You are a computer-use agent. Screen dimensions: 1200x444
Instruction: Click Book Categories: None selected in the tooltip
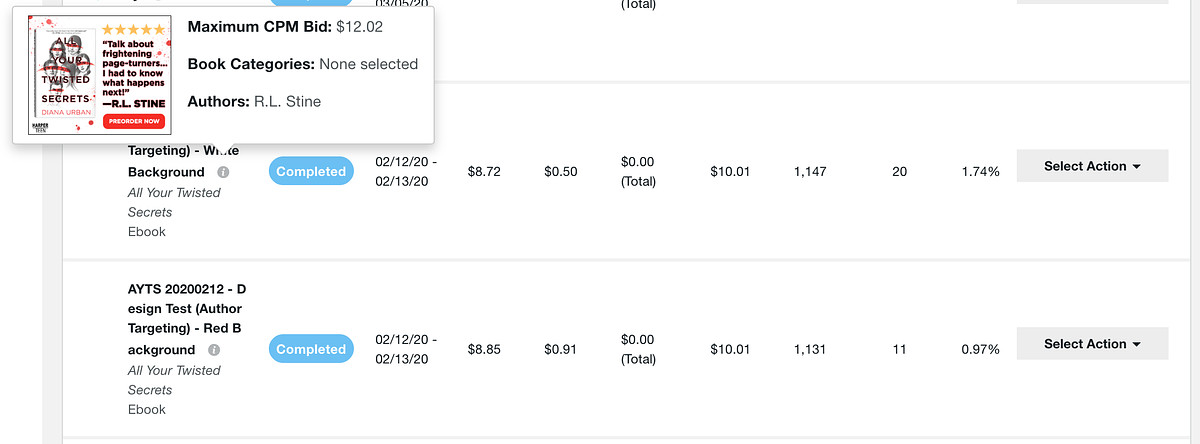click(x=303, y=64)
